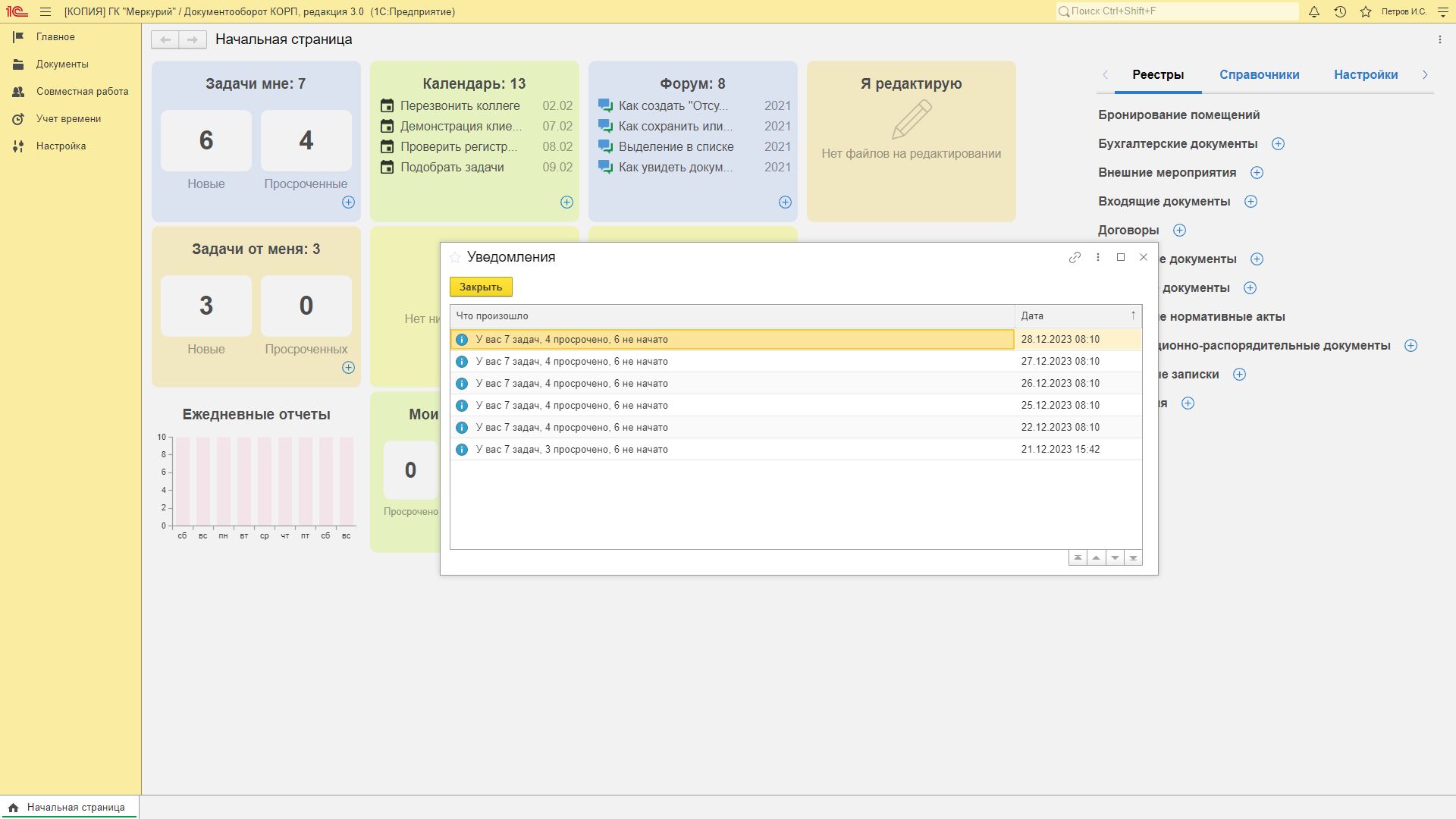Open the notifications bell icon
Viewport: 1456px width, 819px height.
point(1314,11)
